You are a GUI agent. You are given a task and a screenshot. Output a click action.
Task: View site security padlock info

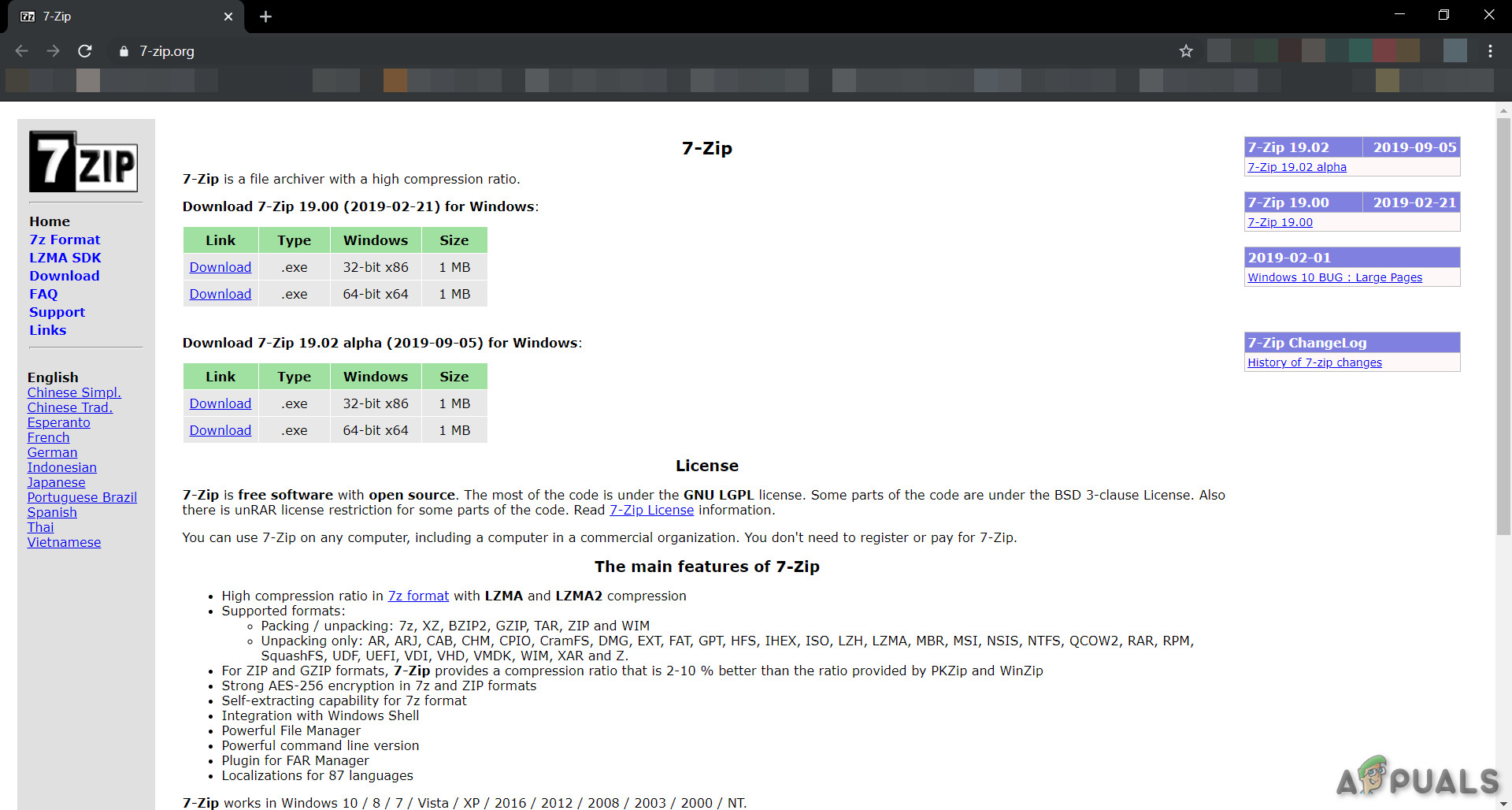[124, 51]
